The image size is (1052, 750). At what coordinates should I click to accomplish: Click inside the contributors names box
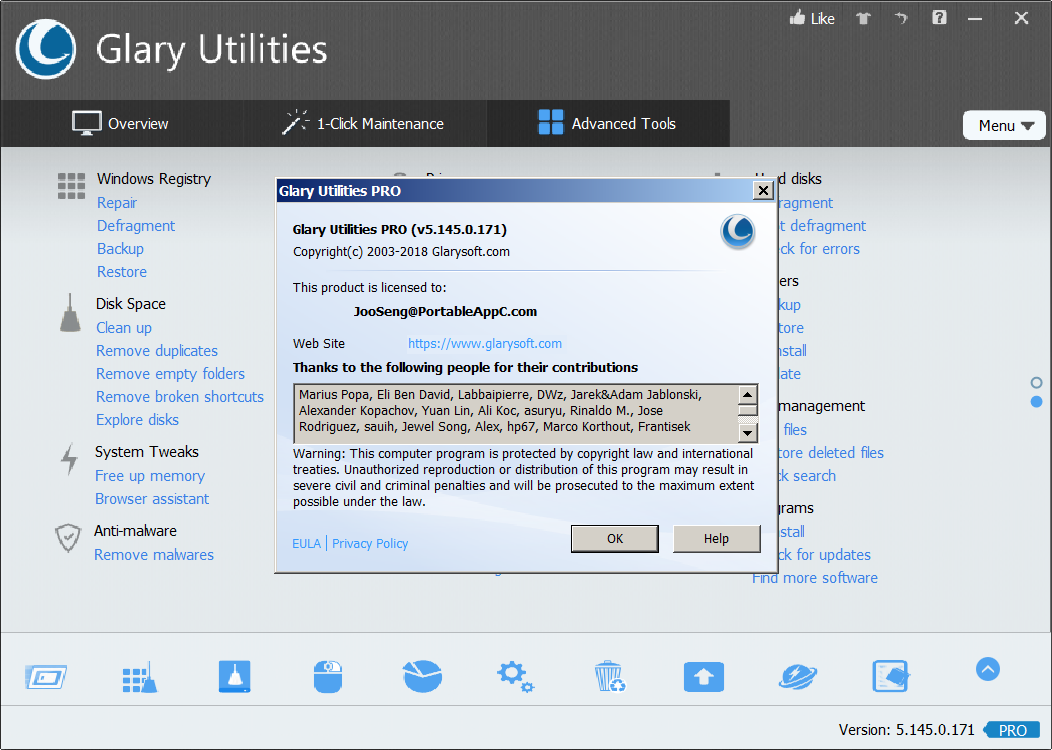pyautogui.click(x=516, y=411)
